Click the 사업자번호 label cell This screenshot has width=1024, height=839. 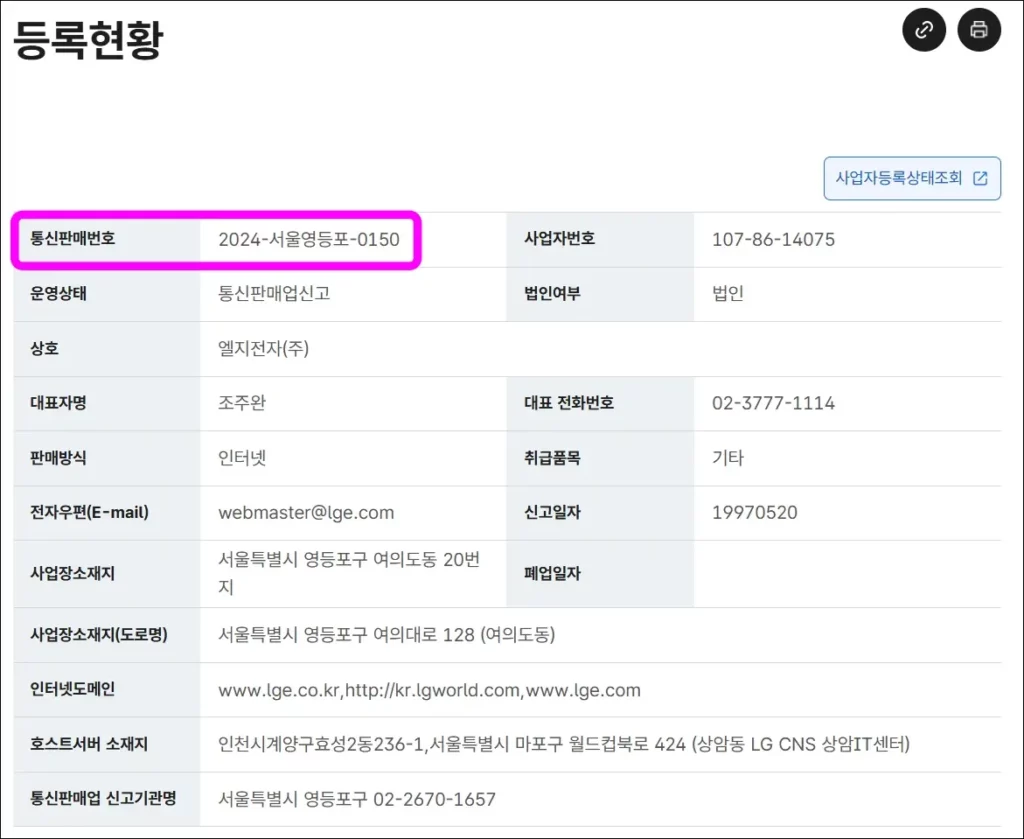(600, 239)
